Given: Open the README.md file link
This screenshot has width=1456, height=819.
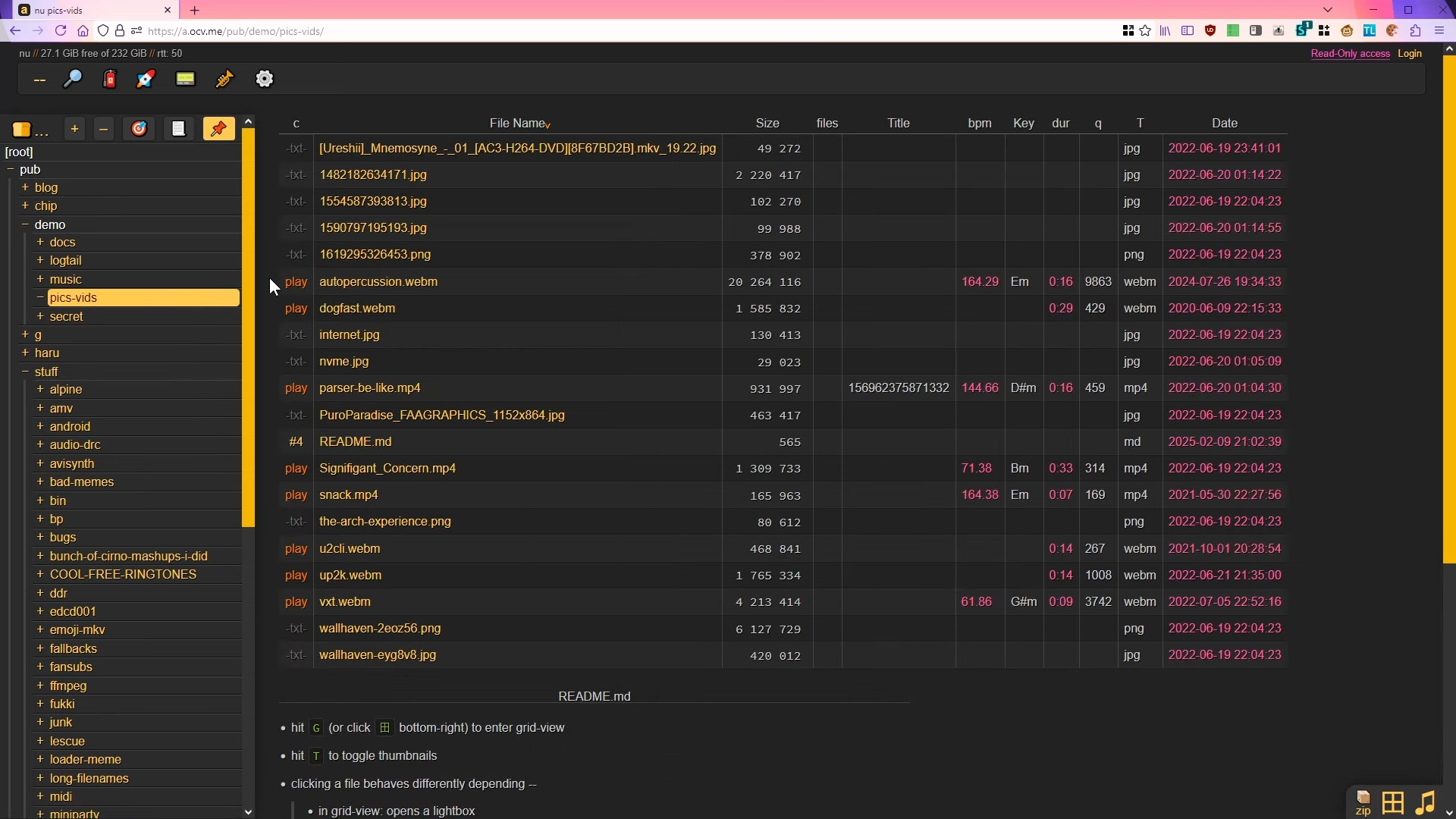Looking at the screenshot, I should (x=355, y=441).
